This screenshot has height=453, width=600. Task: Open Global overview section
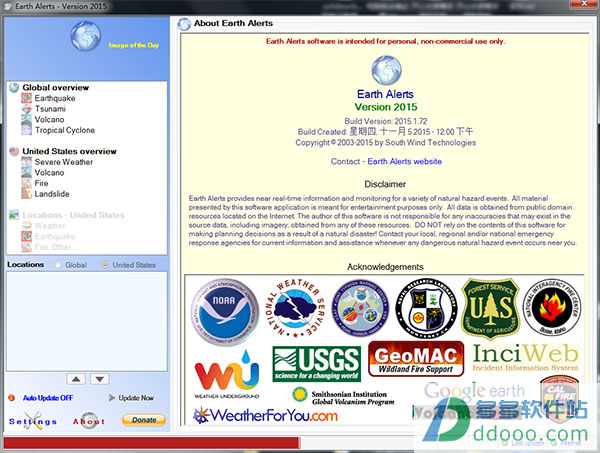tap(55, 88)
